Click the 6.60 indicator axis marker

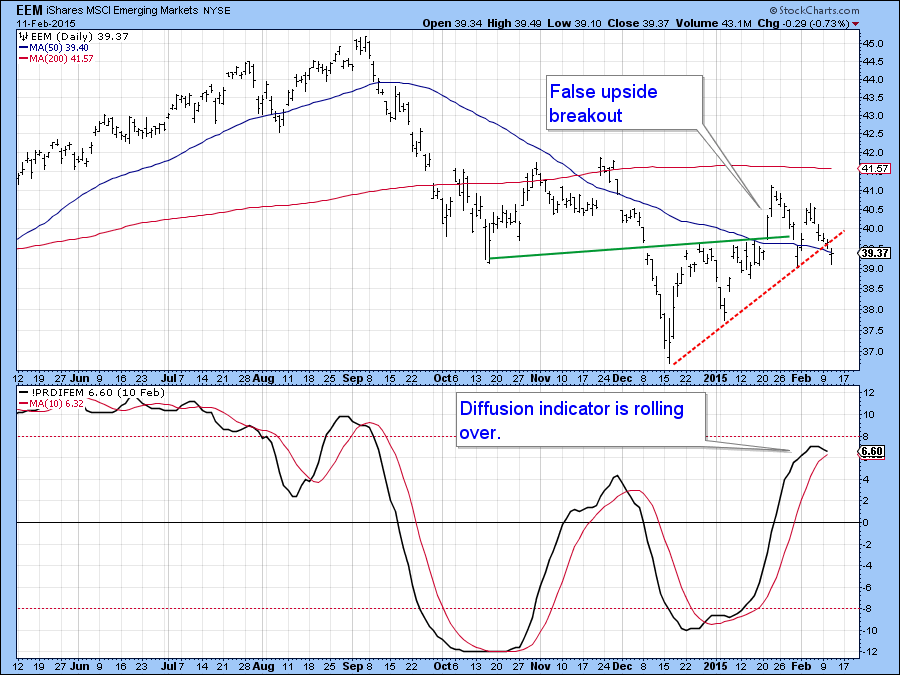872,451
